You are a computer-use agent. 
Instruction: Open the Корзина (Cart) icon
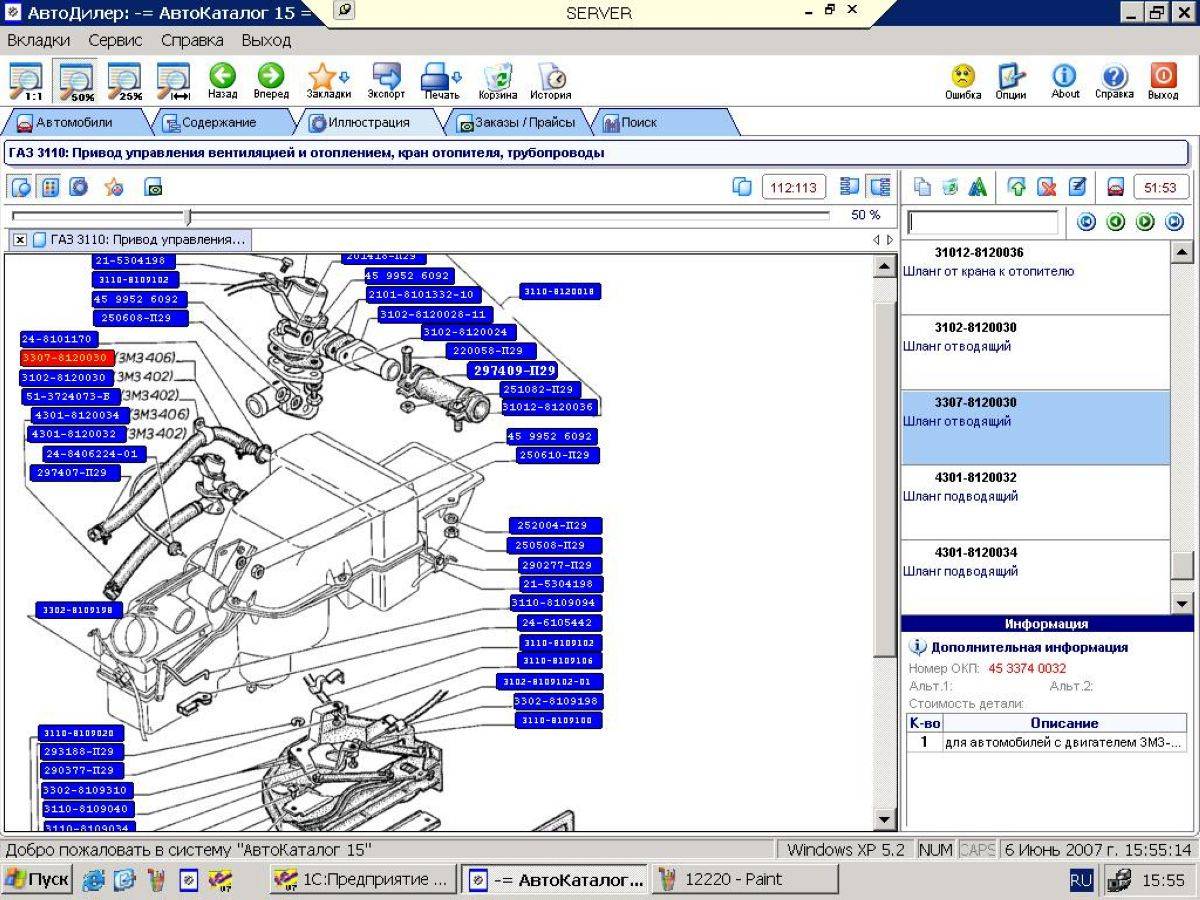498,78
